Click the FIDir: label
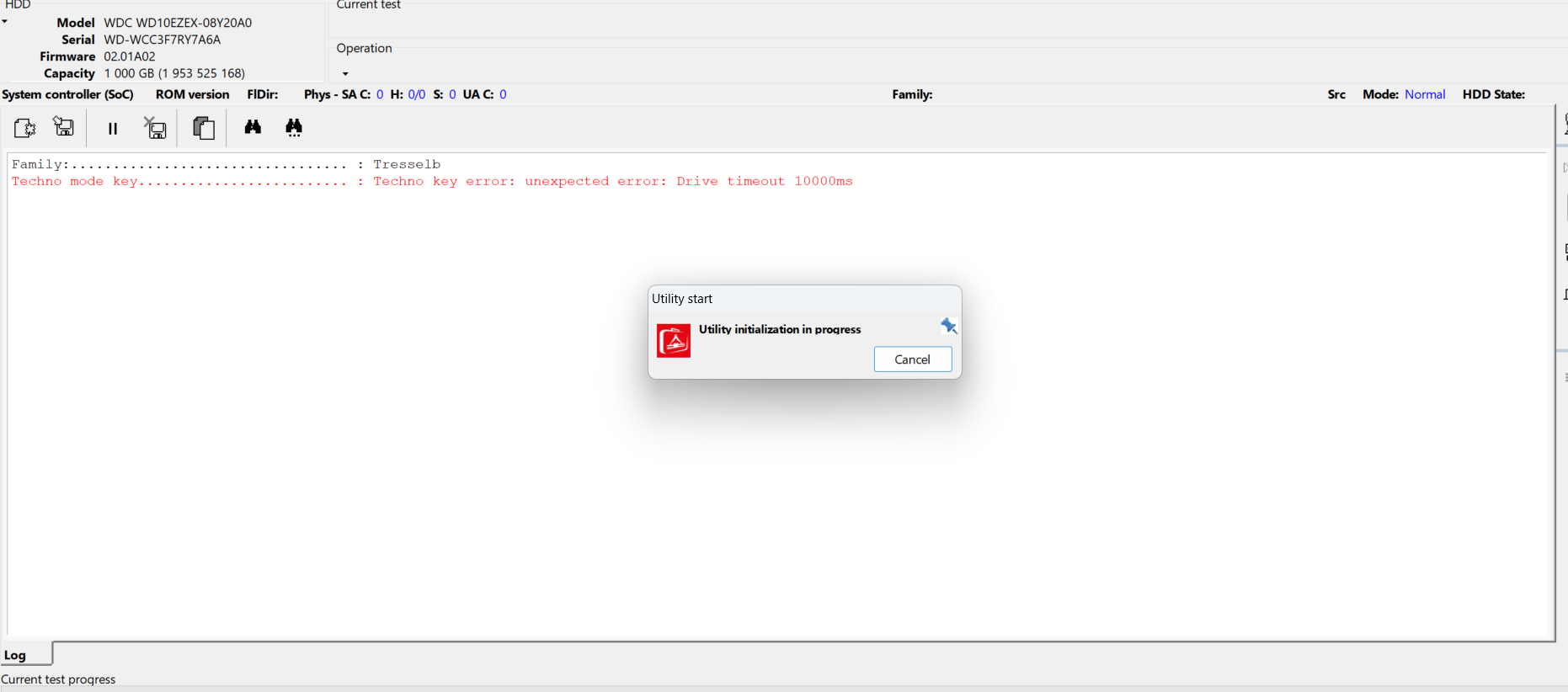Image resolution: width=1568 pixels, height=692 pixels. tap(263, 94)
